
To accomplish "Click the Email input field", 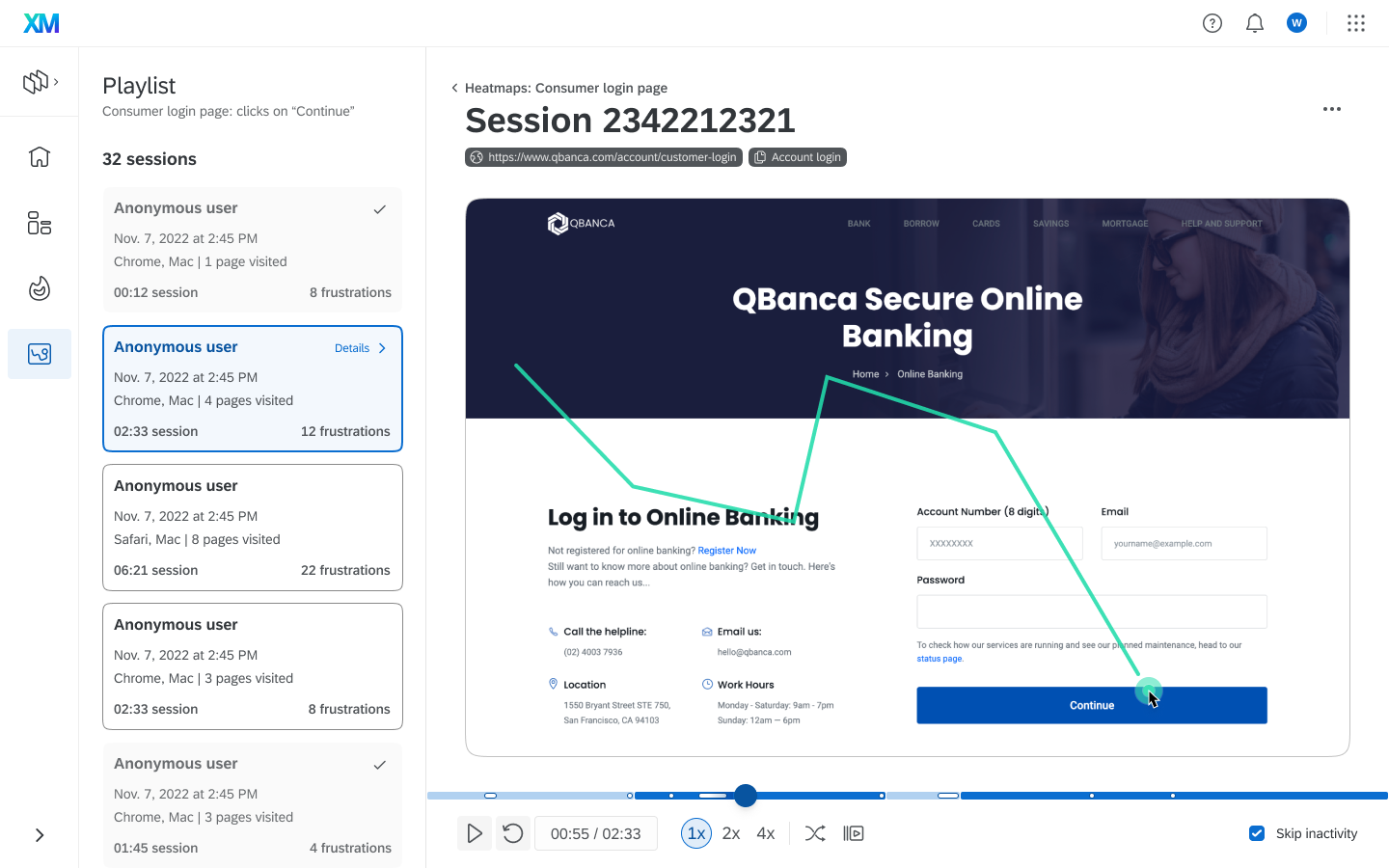I will coord(1185,543).
